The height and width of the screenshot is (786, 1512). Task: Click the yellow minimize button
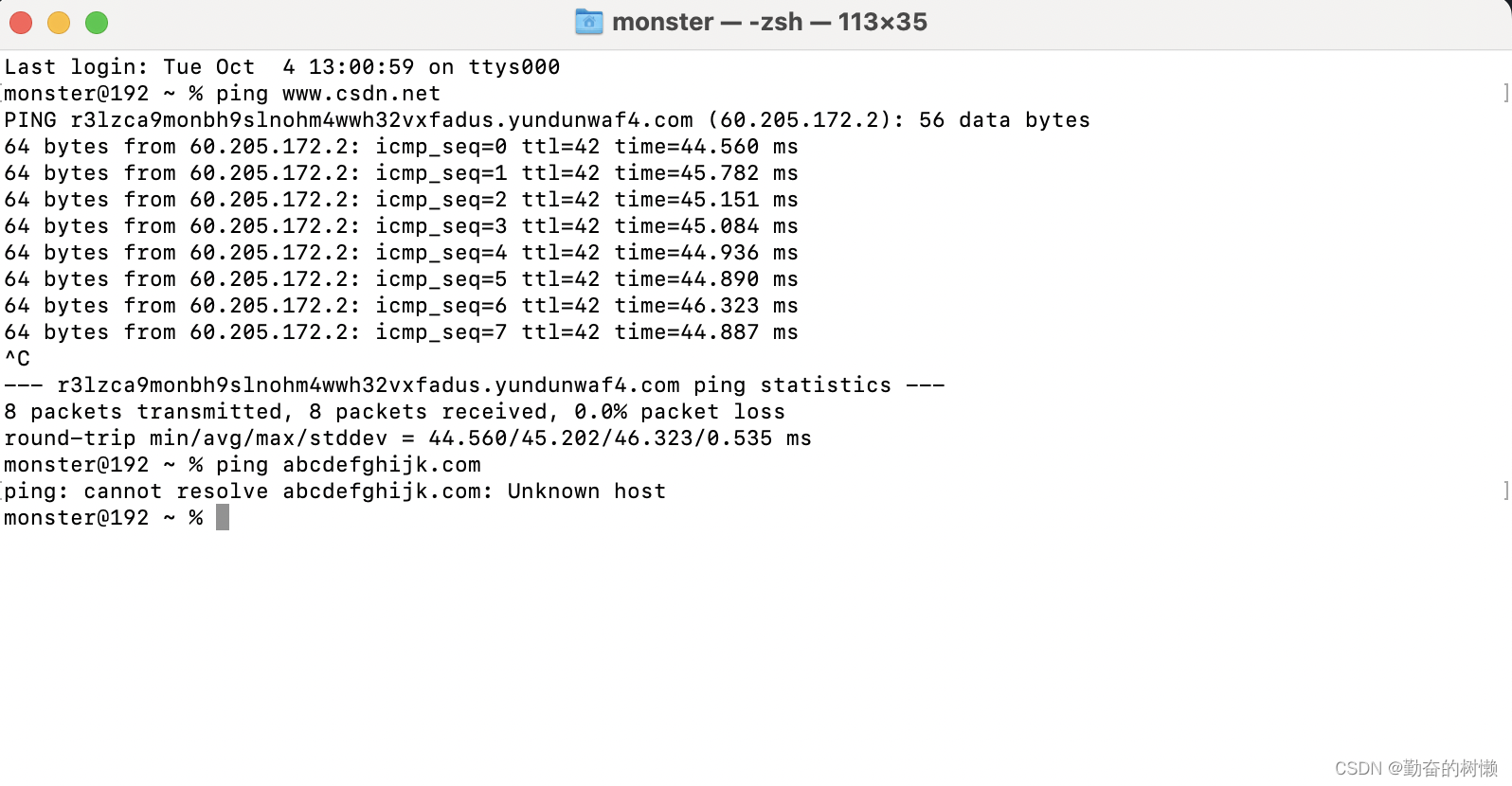(x=58, y=21)
